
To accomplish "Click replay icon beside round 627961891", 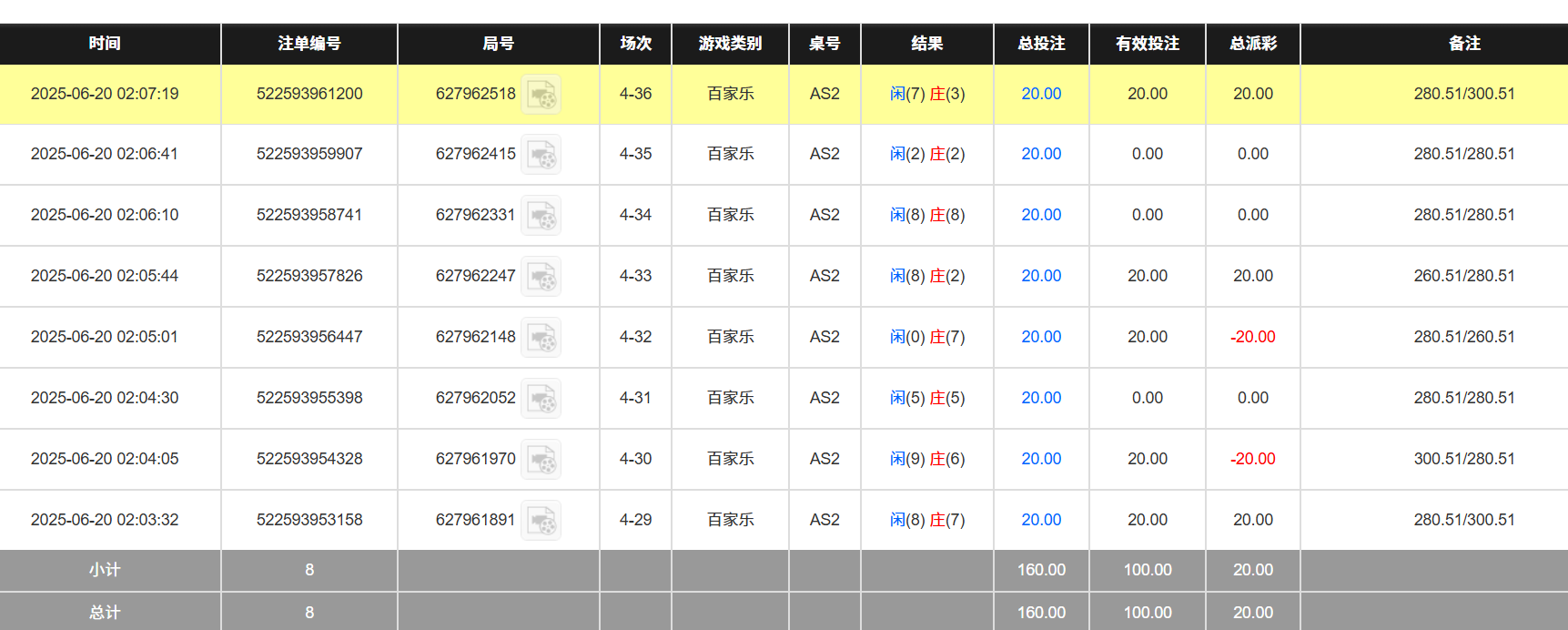I will click(541, 521).
